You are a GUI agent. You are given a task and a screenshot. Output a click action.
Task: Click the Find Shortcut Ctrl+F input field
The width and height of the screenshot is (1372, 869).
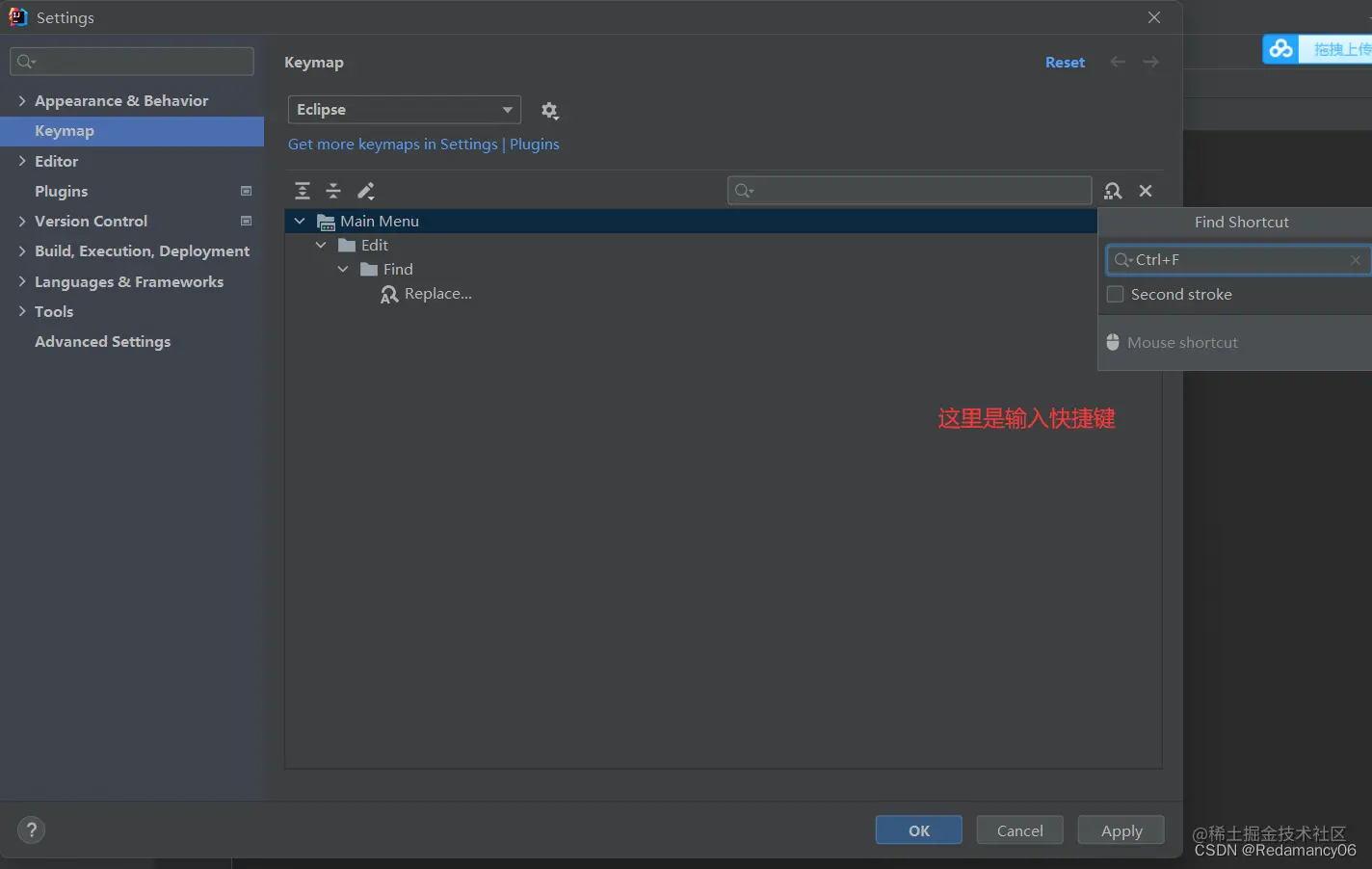pyautogui.click(x=1239, y=260)
